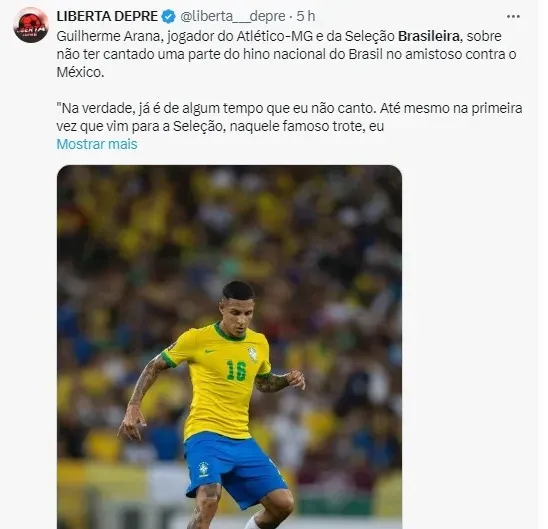Click the bold Brasileira keyword
The width and height of the screenshot is (548, 529).
coord(429,36)
